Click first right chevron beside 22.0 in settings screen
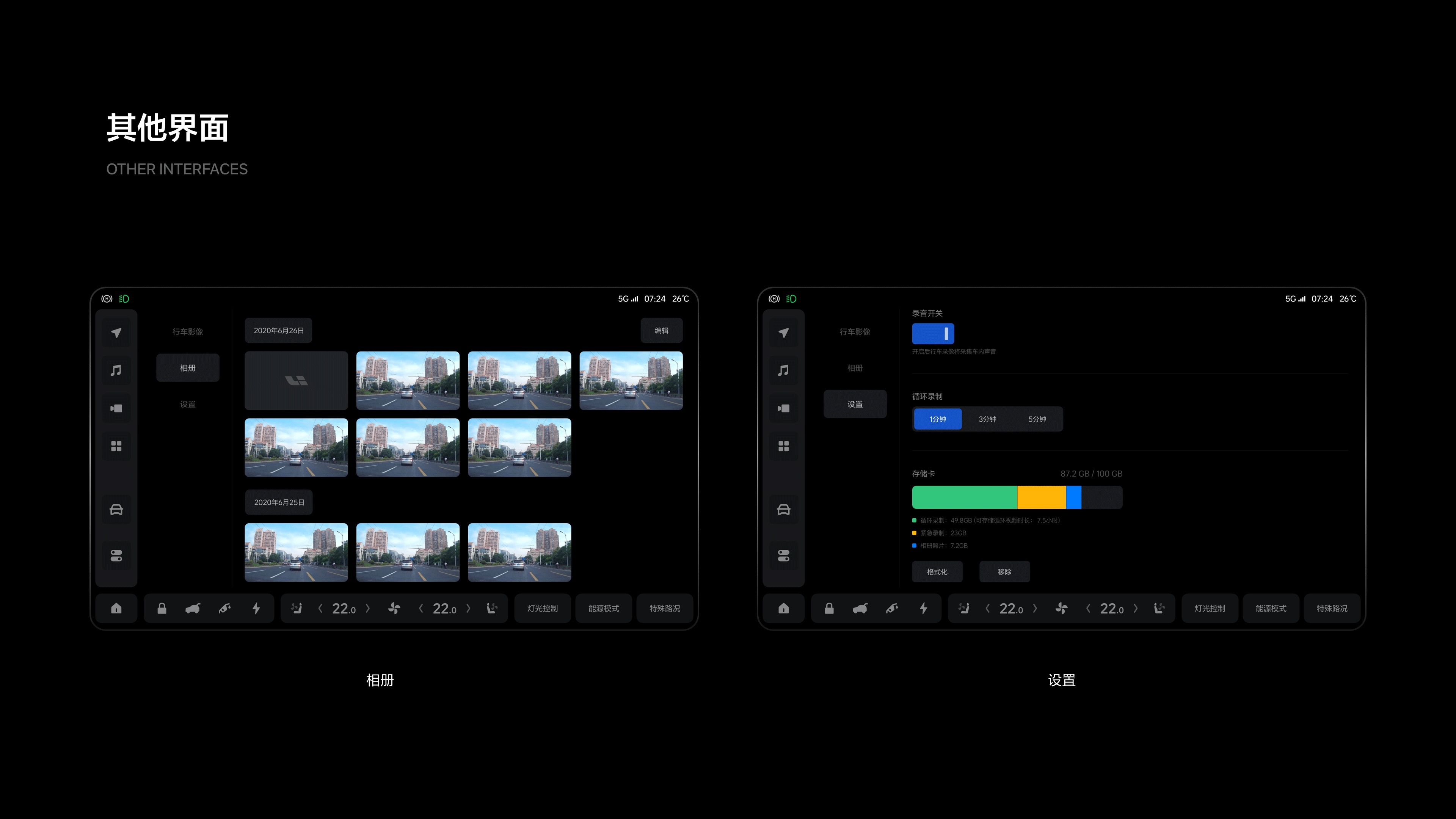The image size is (1456, 819). click(1035, 609)
